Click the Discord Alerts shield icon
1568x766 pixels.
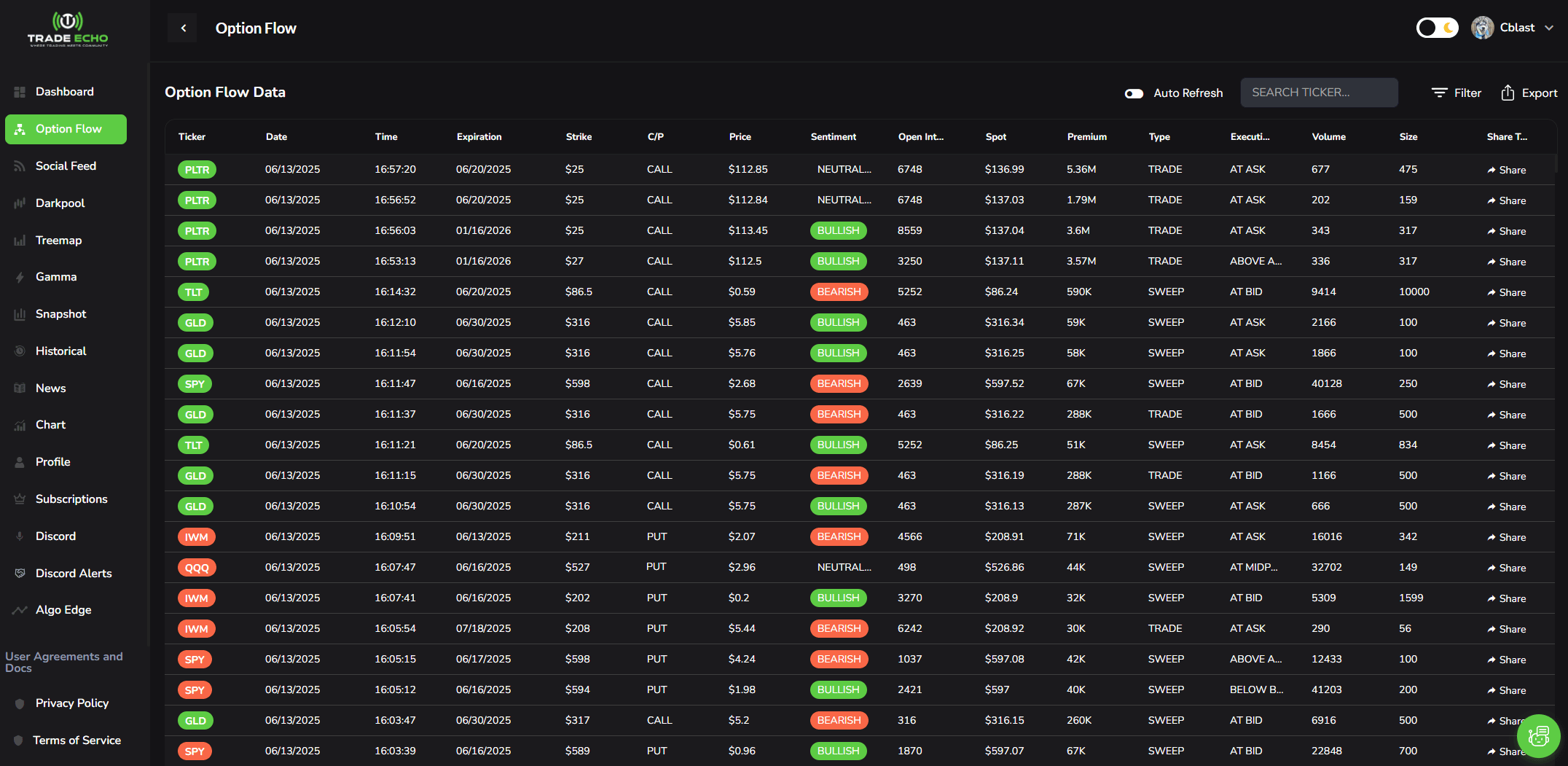[x=20, y=574]
